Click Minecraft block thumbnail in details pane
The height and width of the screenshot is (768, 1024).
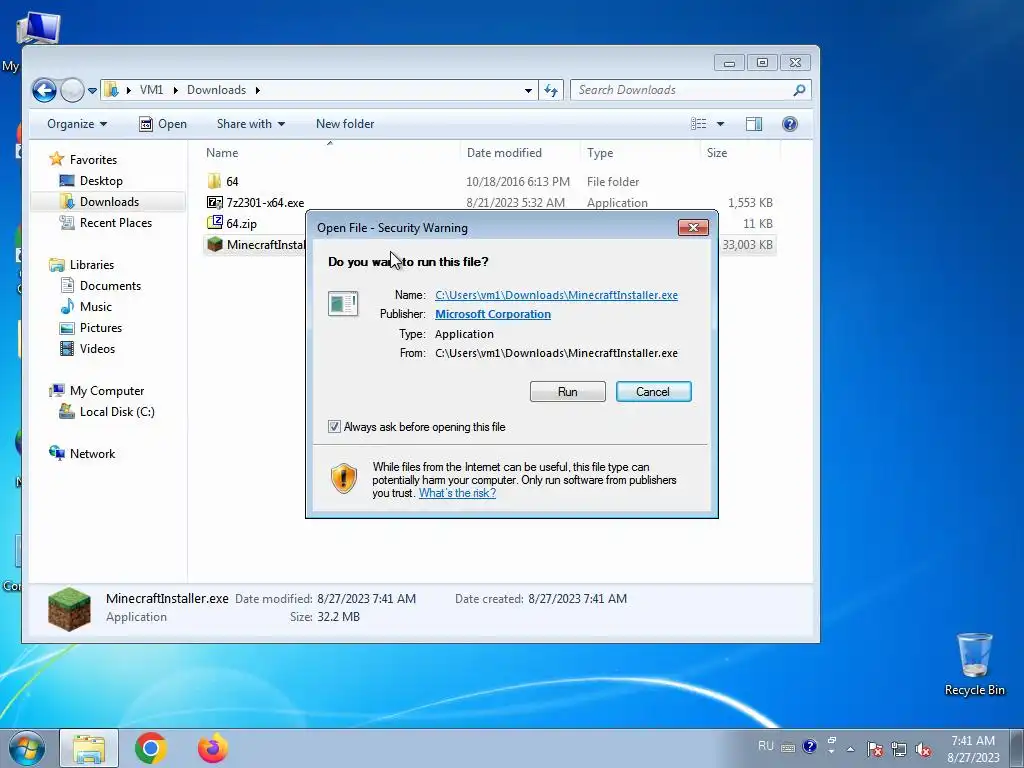[x=69, y=609]
